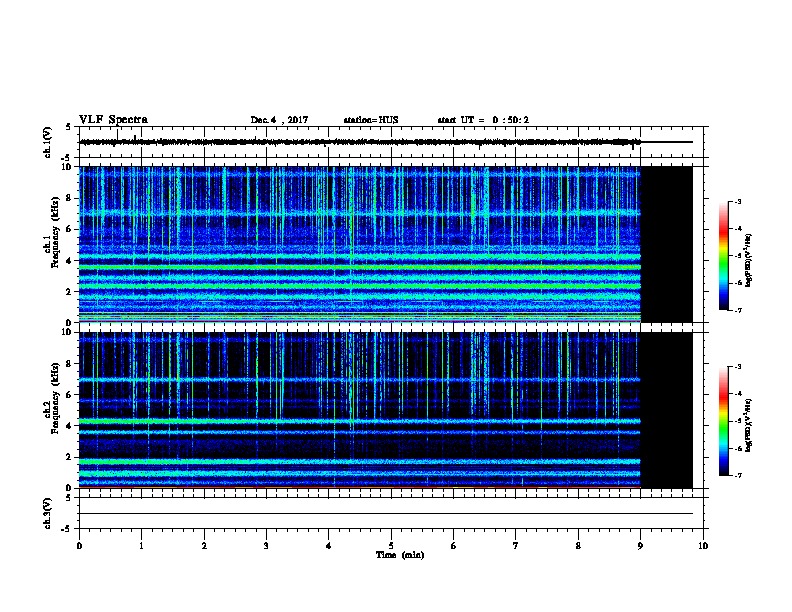Click time axis tick label '3'
Screen dimensions: 792x612
266,546
